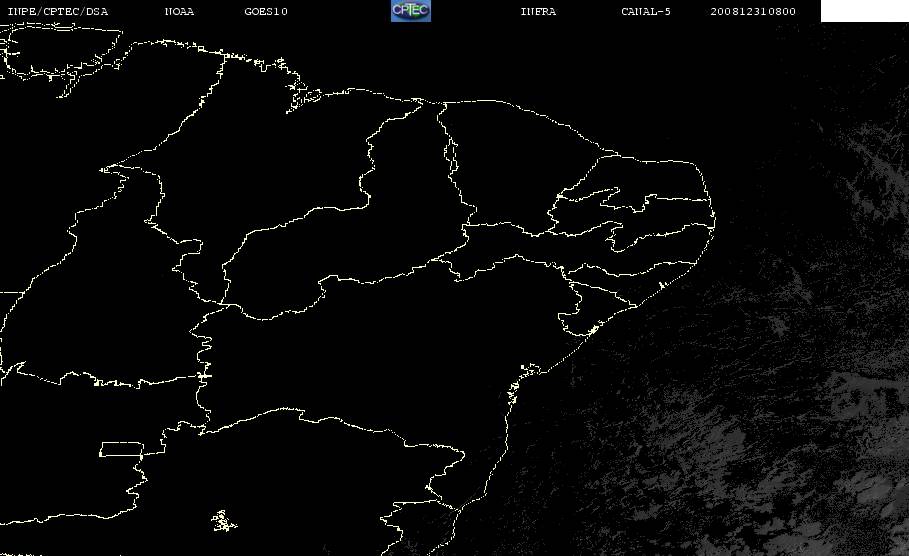The width and height of the screenshot is (909, 556).
Task: Click the jagged river delta on the north coast
Action: click(302, 96)
